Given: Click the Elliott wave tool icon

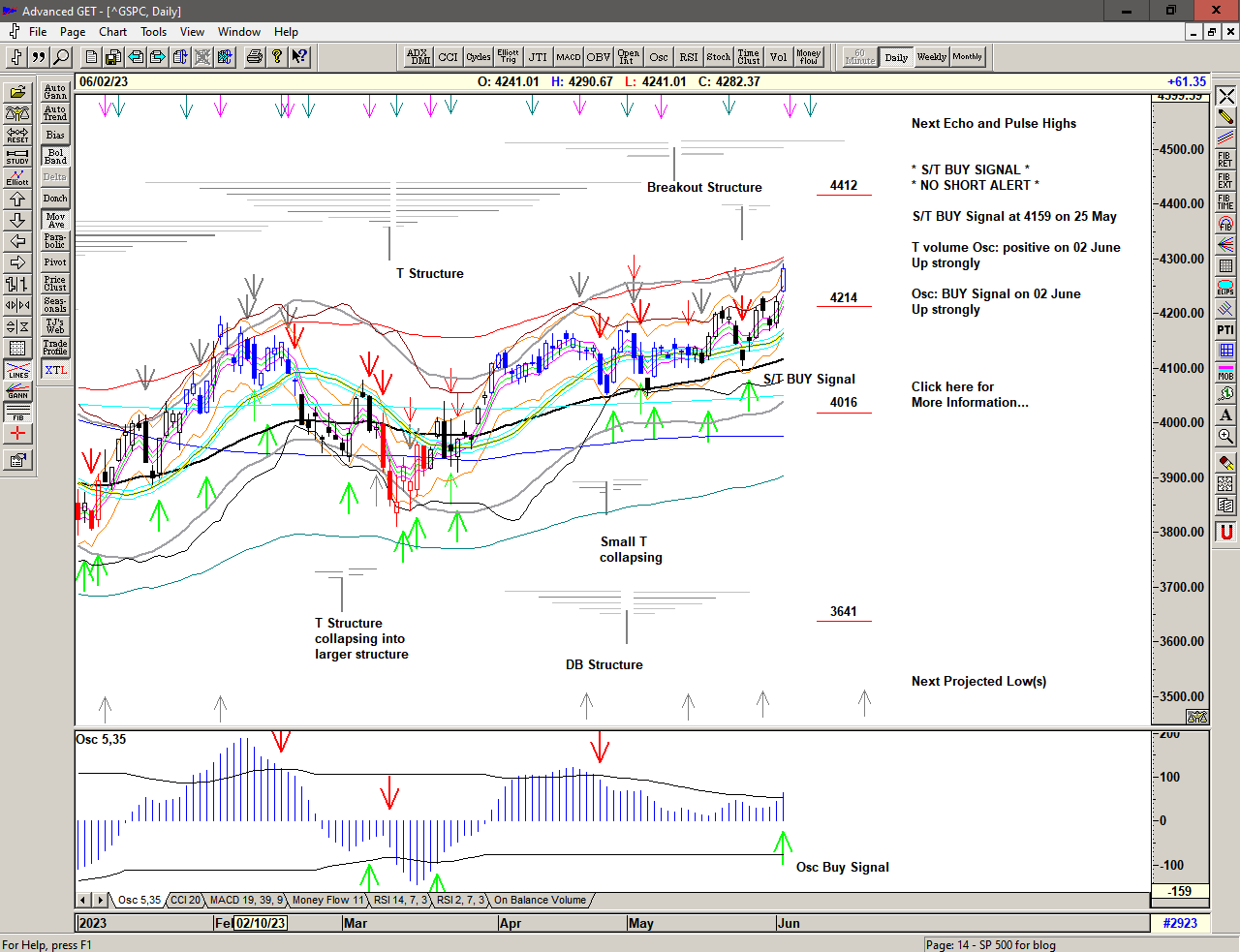Looking at the screenshot, I should coord(17,177).
